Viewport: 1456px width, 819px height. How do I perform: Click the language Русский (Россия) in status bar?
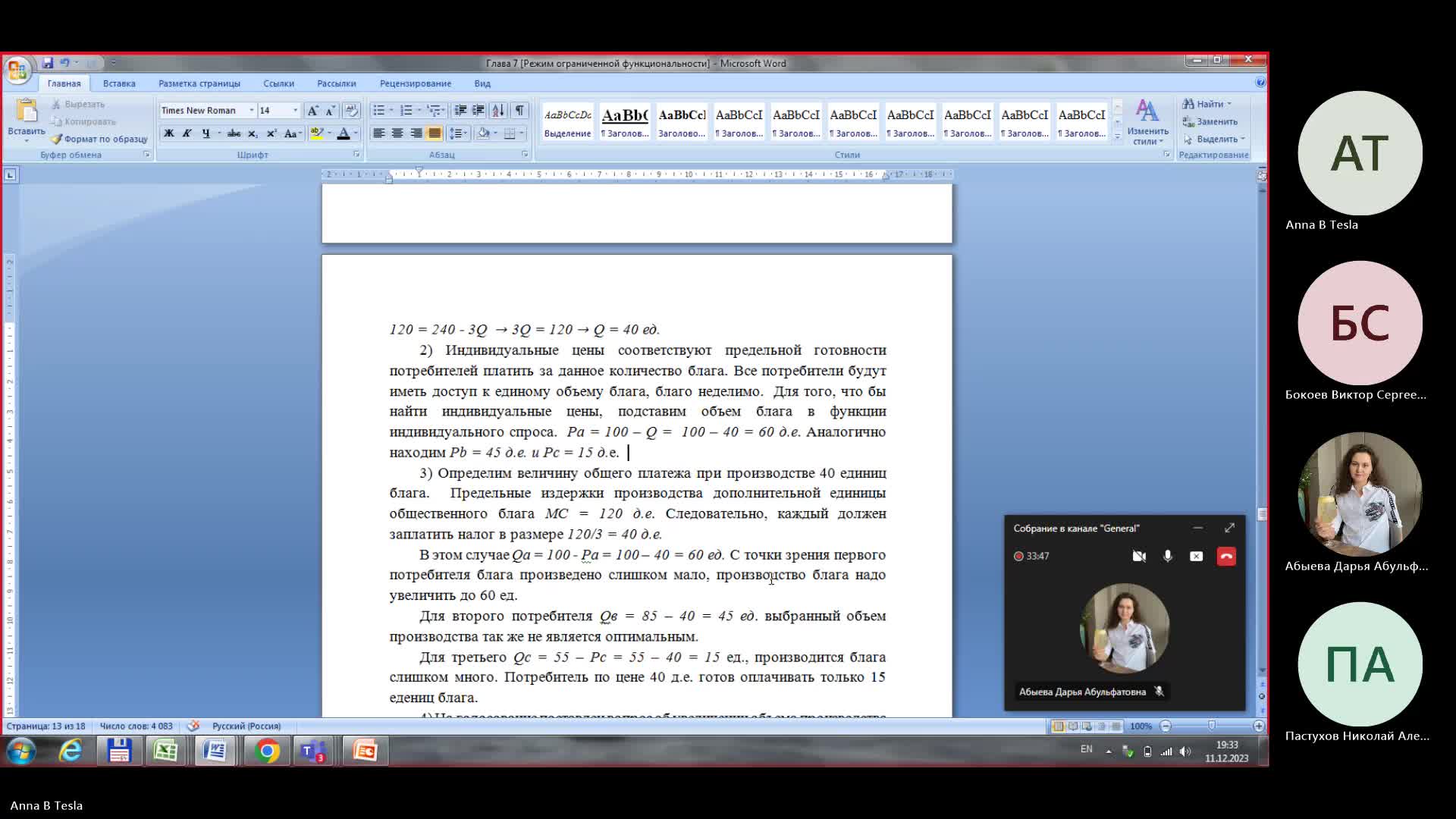(x=246, y=726)
